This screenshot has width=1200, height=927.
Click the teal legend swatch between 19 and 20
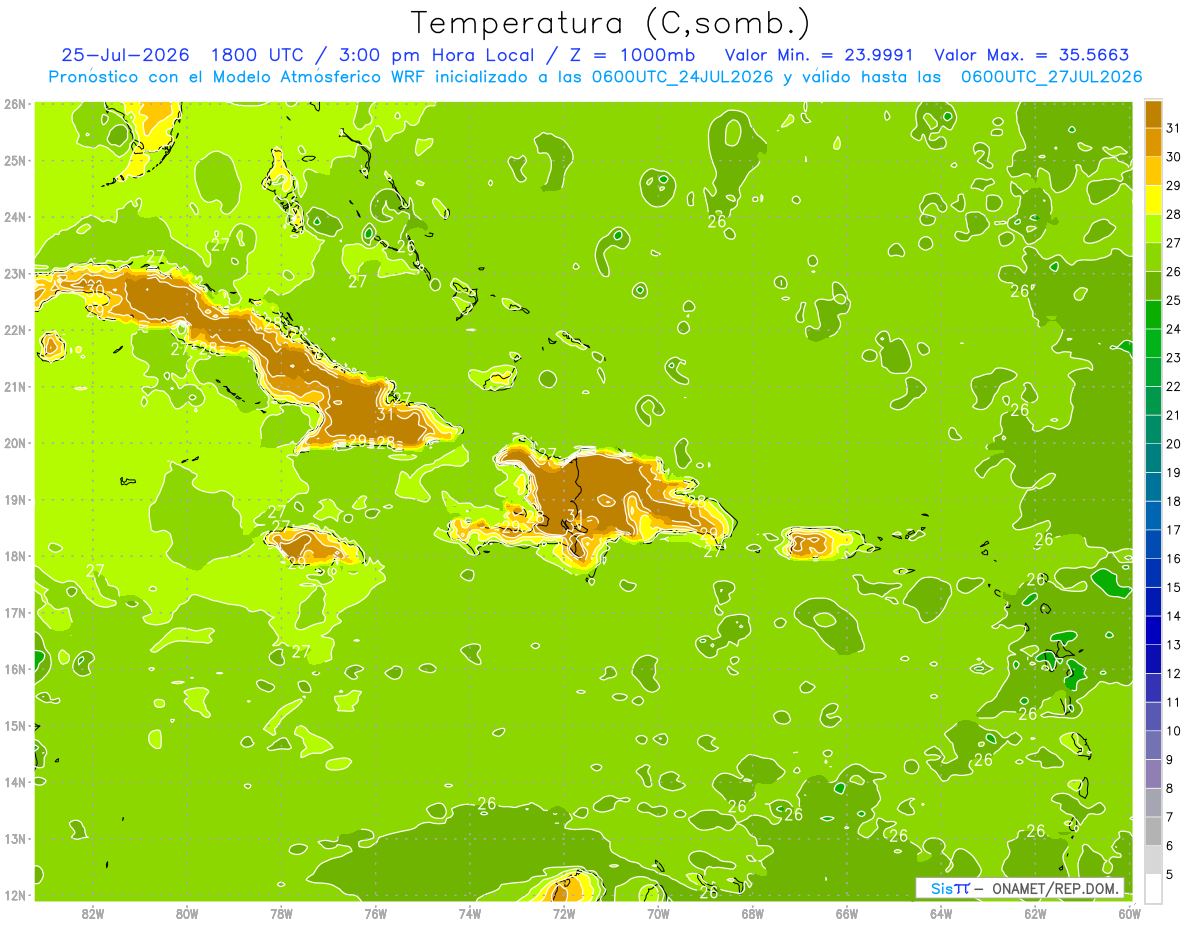tap(1153, 458)
